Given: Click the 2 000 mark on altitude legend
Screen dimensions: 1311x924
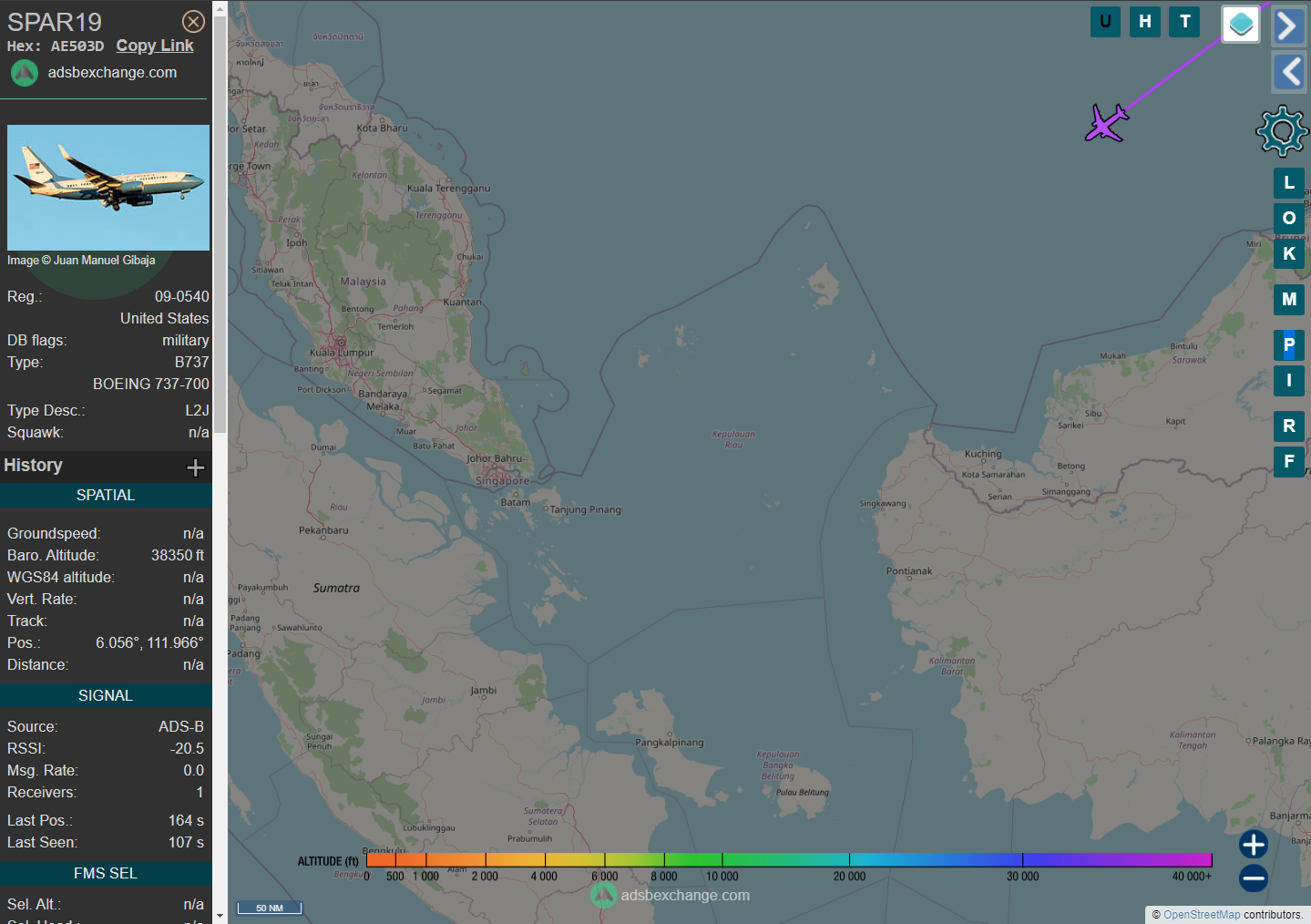Looking at the screenshot, I should [485, 877].
